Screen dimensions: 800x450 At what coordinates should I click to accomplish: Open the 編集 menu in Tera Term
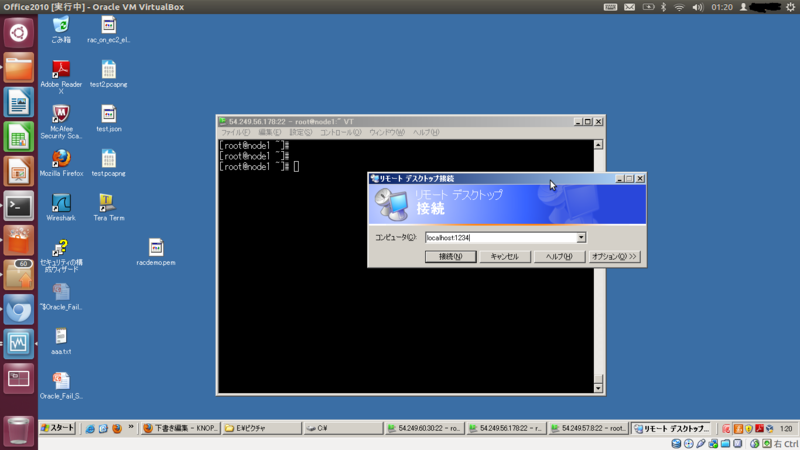tap(269, 133)
